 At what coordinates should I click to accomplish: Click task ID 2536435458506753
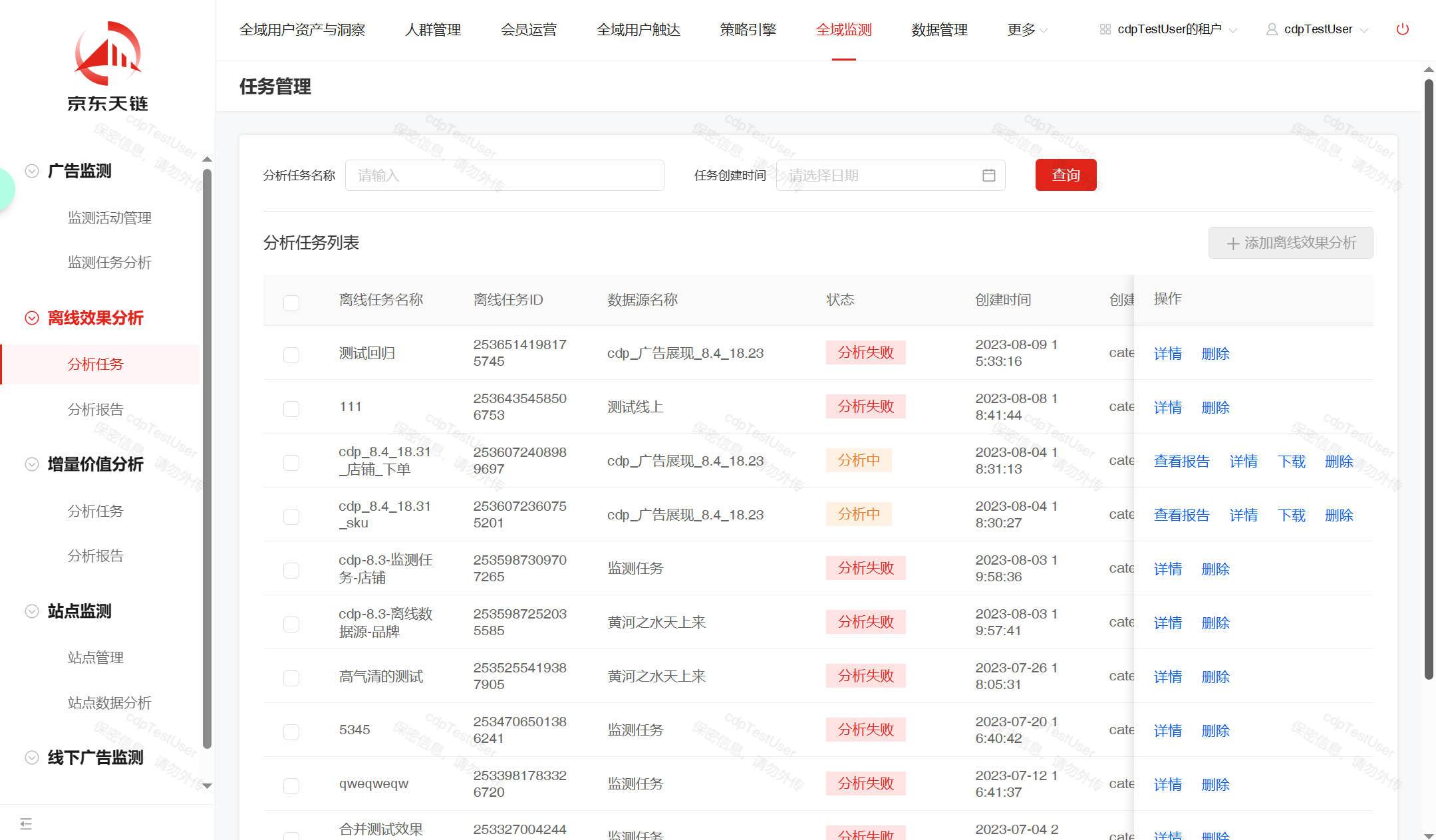click(x=520, y=407)
